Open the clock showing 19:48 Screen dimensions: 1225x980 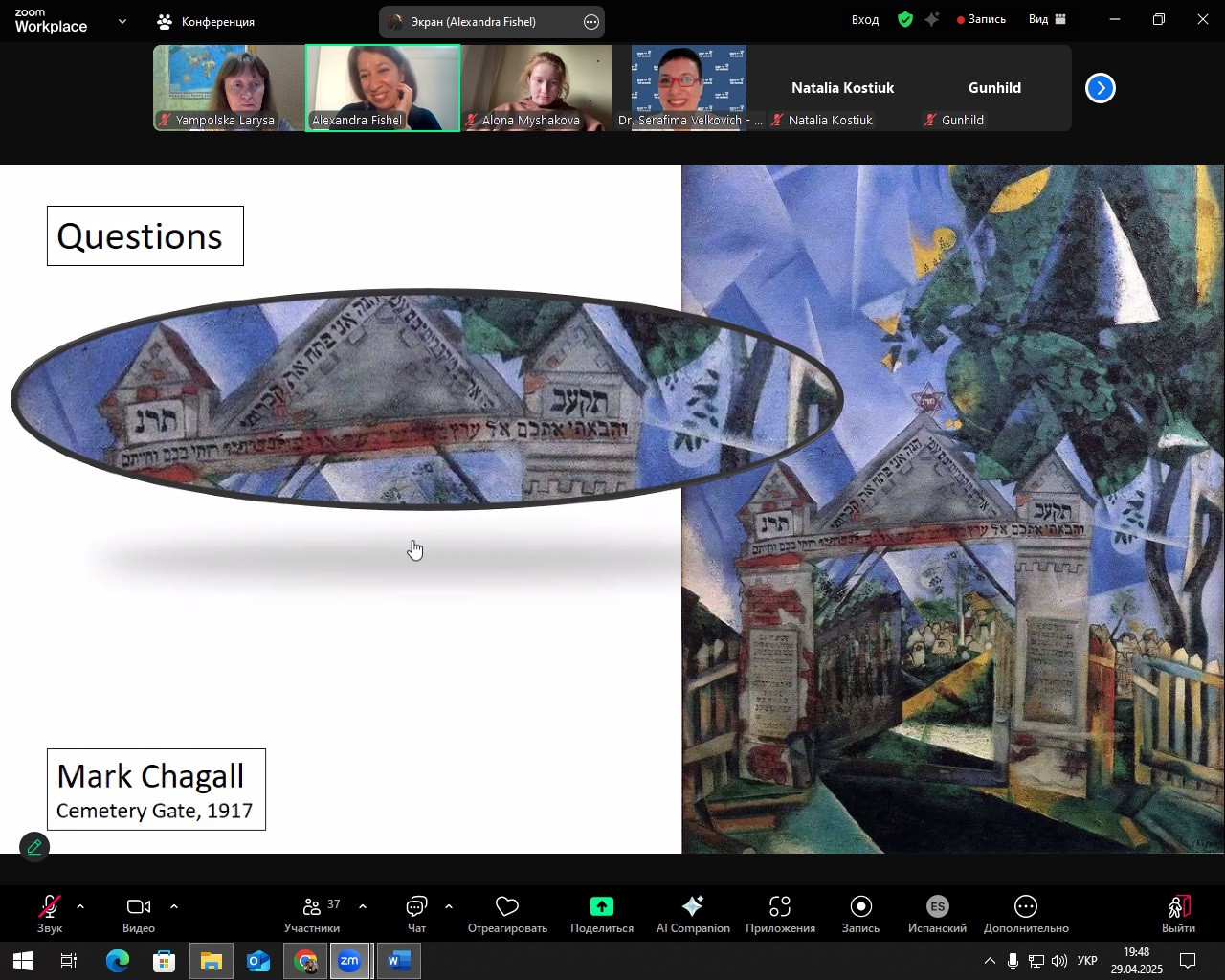1136,961
